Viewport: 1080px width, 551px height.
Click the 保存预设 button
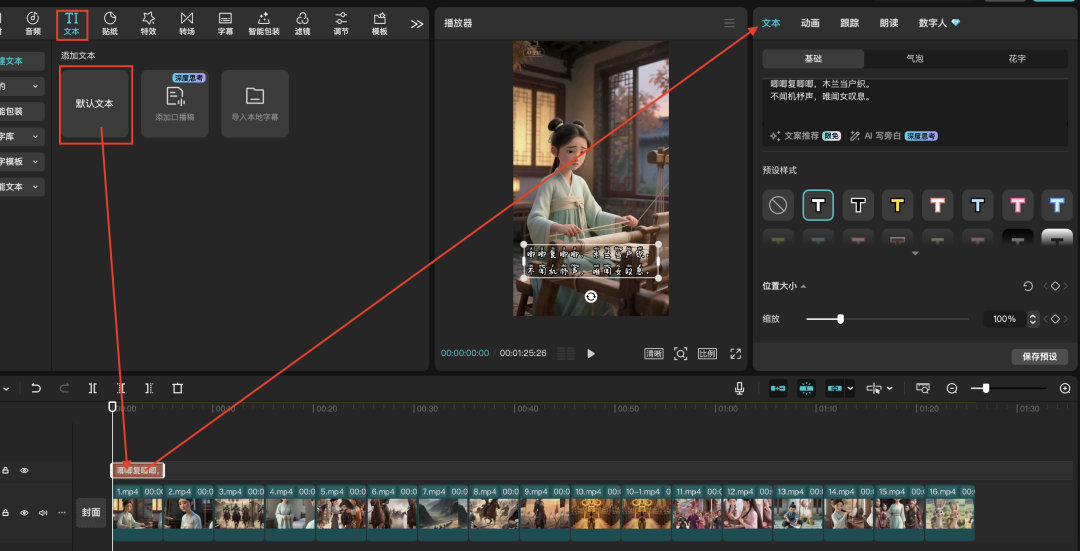1039,357
